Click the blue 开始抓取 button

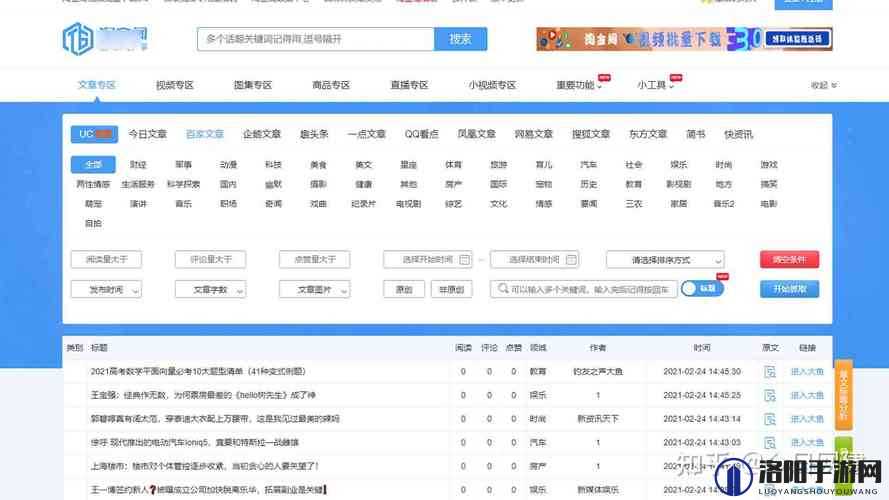(x=789, y=289)
